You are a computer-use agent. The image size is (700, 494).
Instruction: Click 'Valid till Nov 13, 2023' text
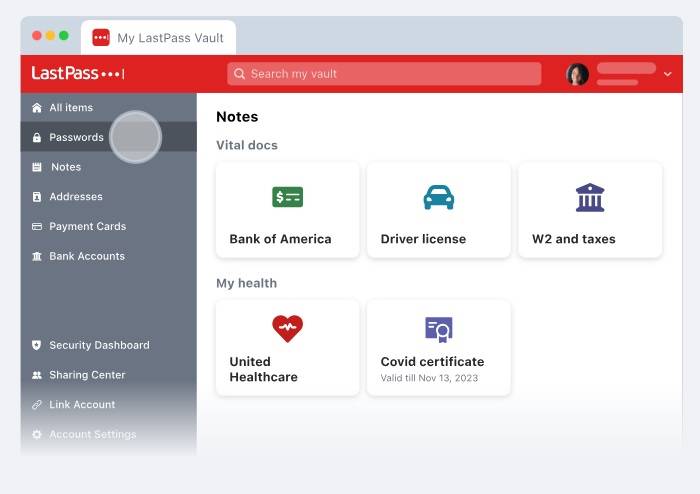[429, 378]
